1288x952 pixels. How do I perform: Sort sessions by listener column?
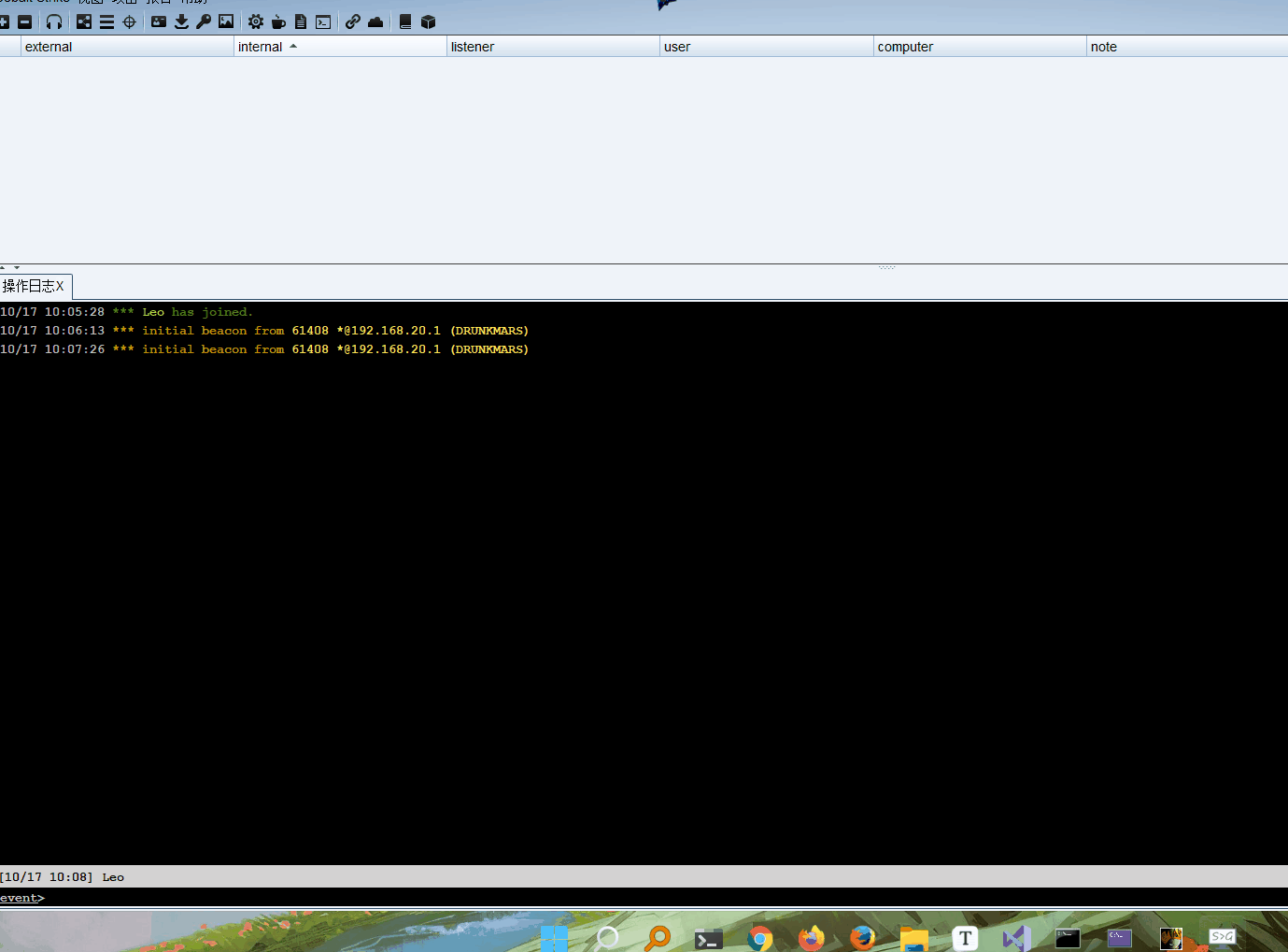[553, 47]
